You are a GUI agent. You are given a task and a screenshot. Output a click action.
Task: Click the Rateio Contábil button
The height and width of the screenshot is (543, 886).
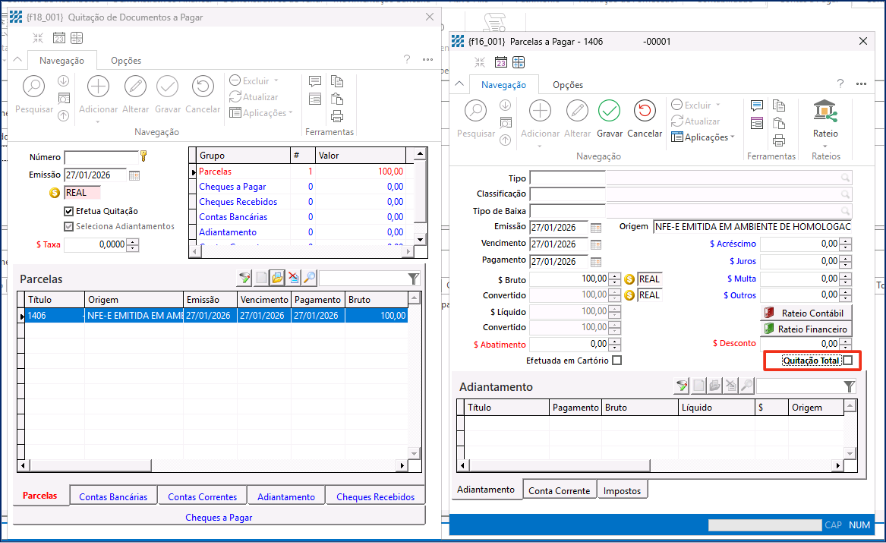[806, 312]
